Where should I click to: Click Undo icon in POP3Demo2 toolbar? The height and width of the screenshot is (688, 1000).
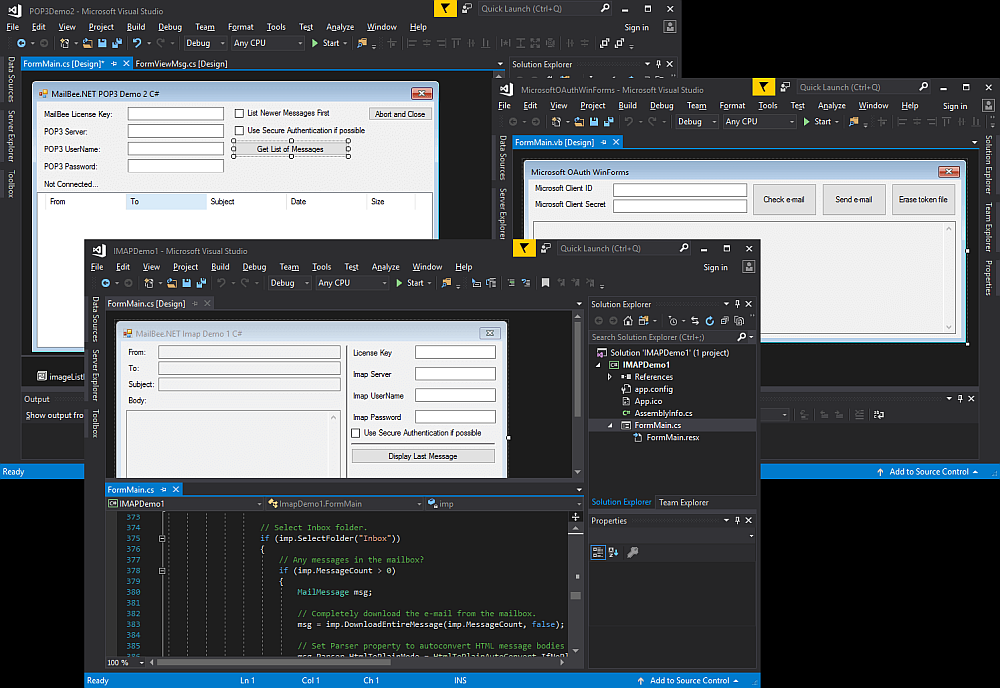(137, 43)
